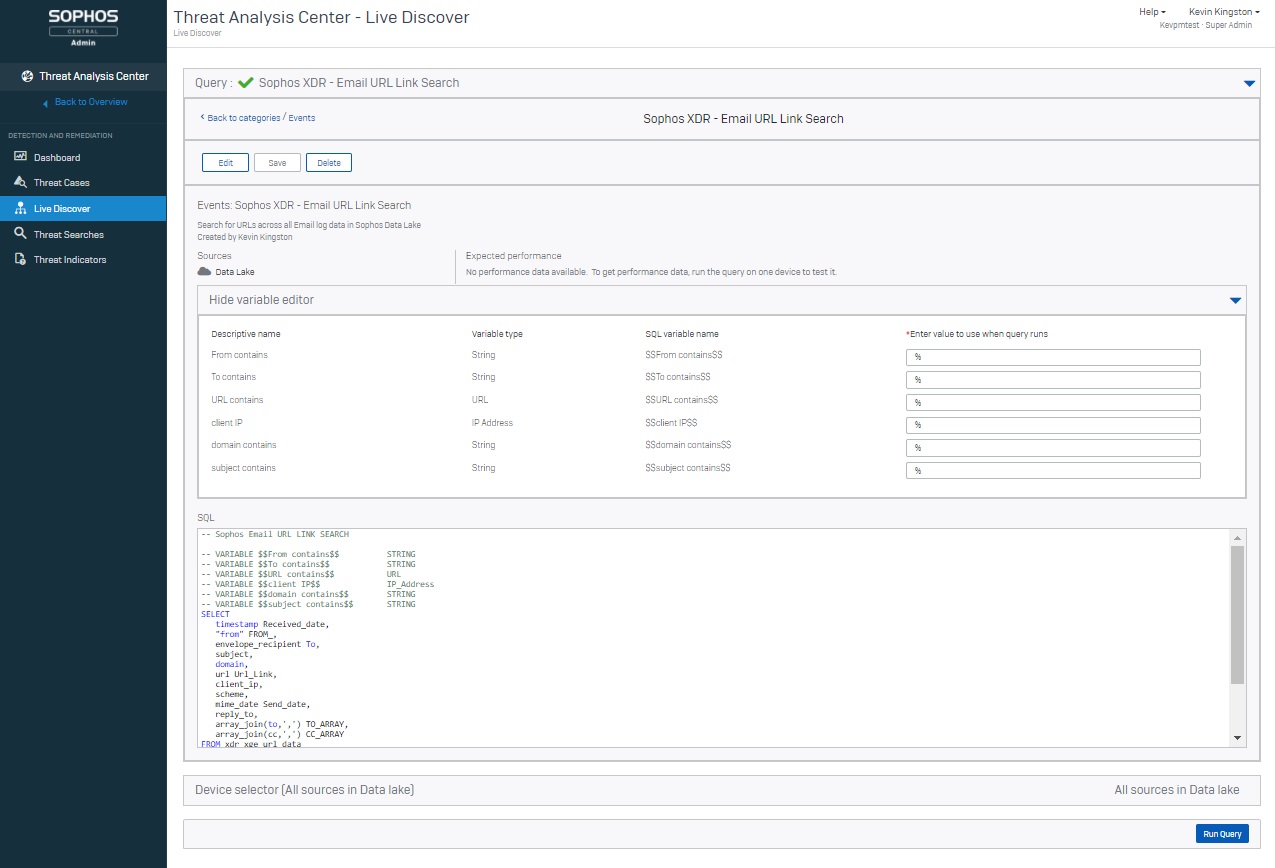Image resolution: width=1275 pixels, height=868 pixels.
Task: Click the Threat Searches magnifier icon
Action: (x=20, y=234)
